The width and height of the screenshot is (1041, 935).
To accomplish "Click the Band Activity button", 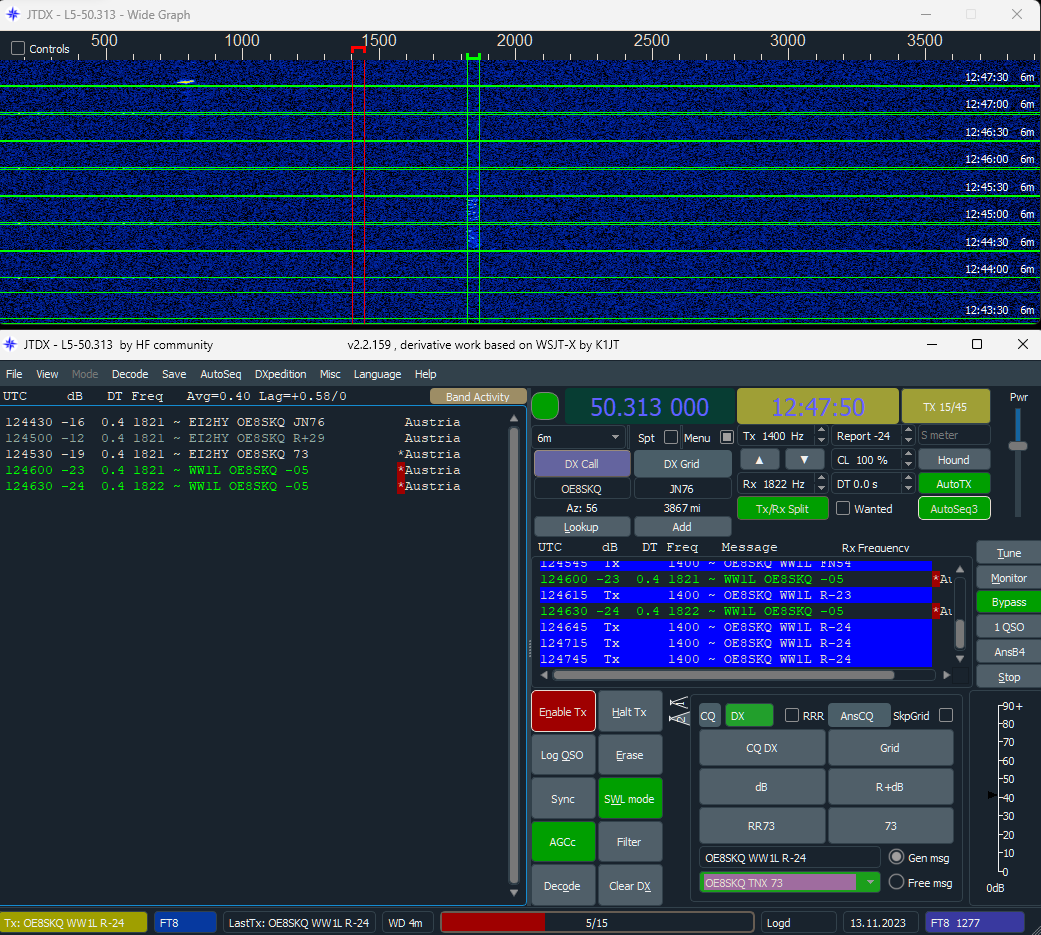I will (x=477, y=396).
